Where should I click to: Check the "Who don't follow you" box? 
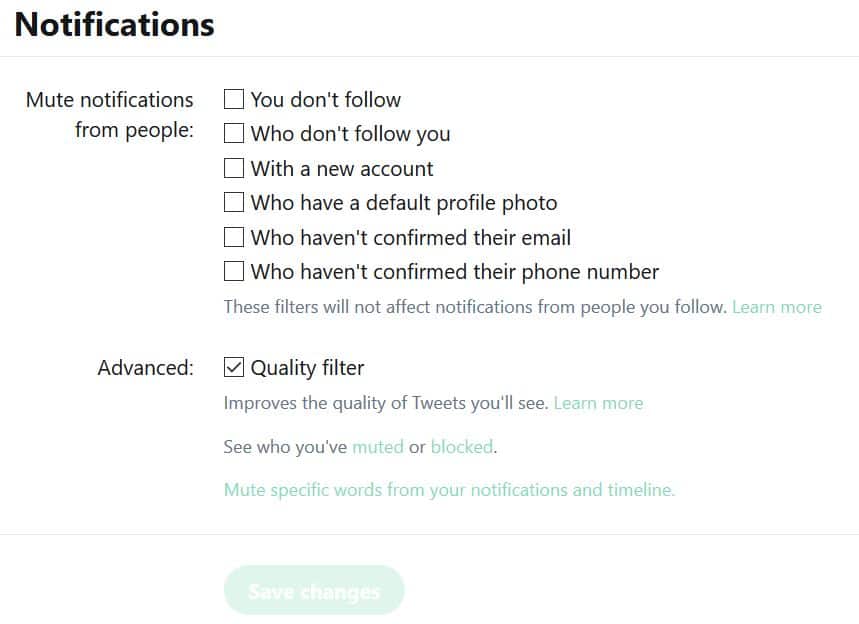(234, 133)
